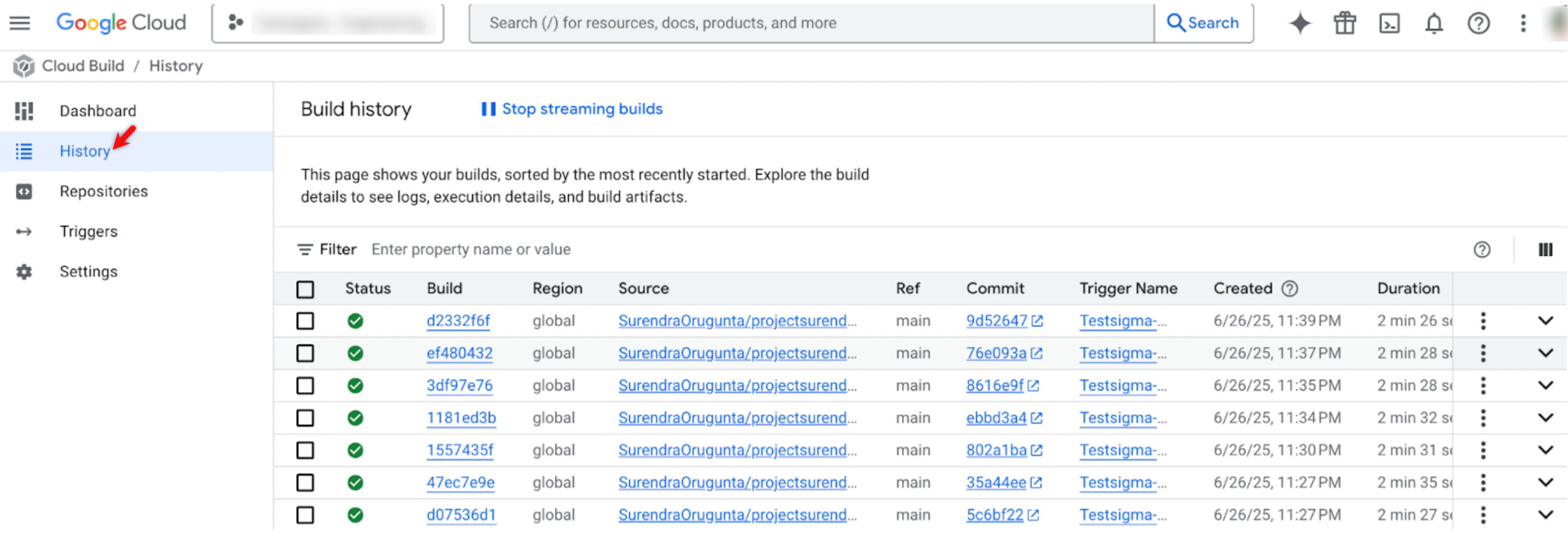
Task: Click the blue Search button
Action: tap(1204, 23)
